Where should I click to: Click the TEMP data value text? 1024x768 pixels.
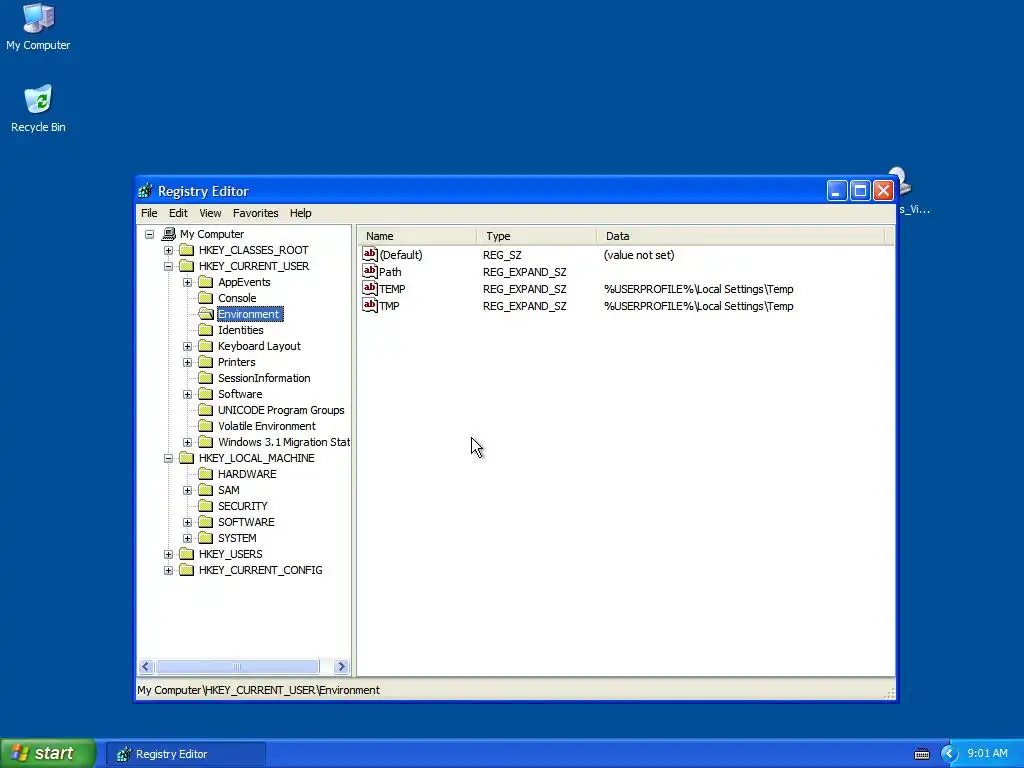pos(698,289)
